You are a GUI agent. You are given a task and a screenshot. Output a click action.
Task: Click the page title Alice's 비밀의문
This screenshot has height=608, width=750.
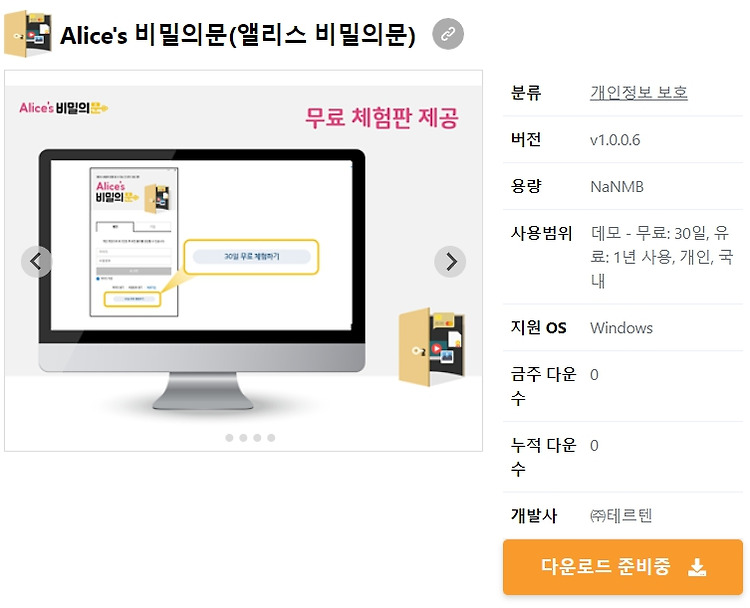(238, 35)
